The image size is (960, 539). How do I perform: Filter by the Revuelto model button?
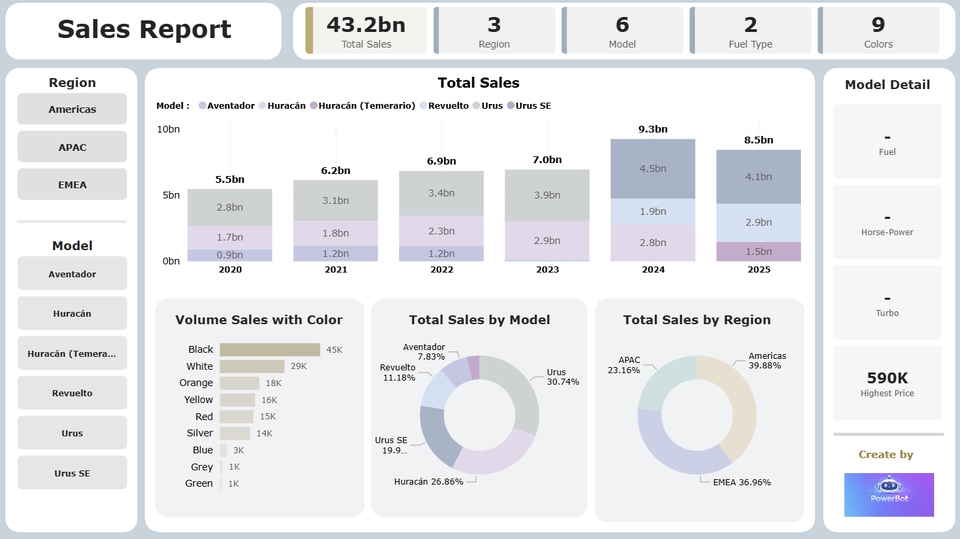click(x=72, y=393)
